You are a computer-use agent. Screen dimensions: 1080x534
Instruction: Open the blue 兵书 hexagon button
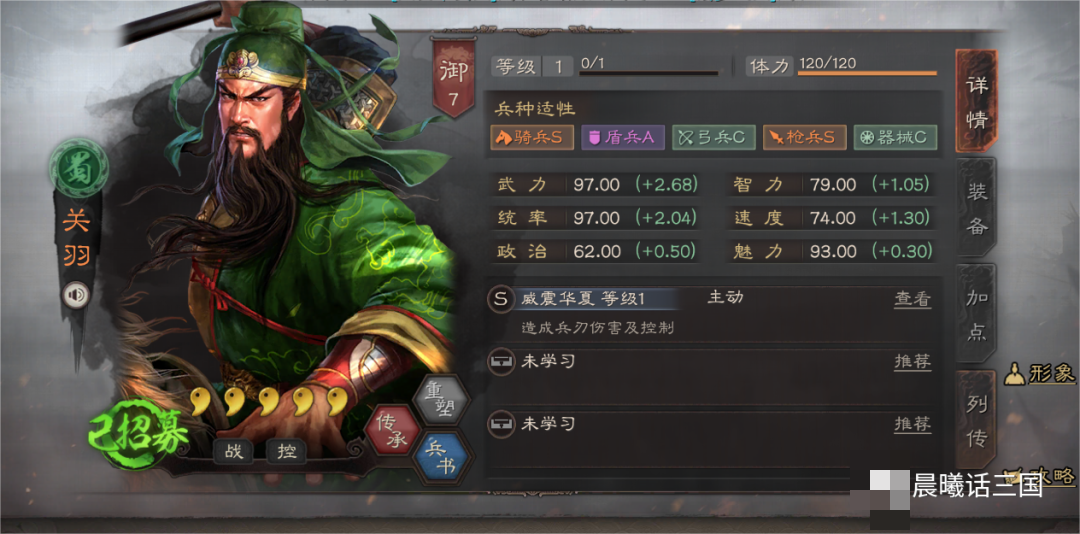[442, 460]
